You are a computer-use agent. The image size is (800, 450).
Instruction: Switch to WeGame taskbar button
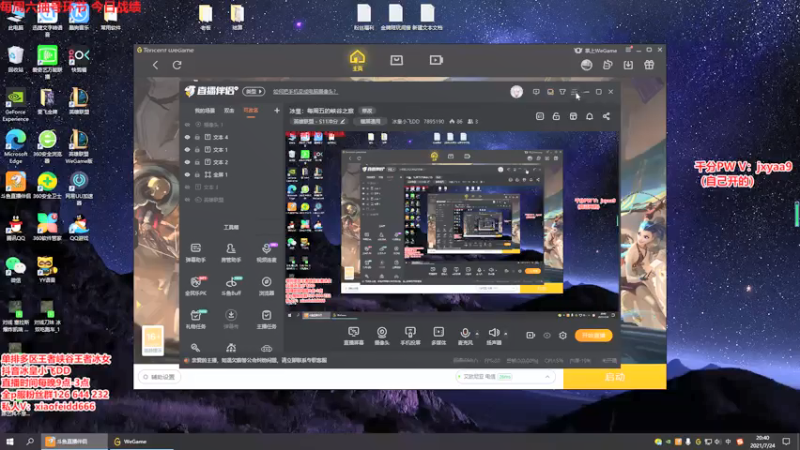pyautogui.click(x=140, y=442)
